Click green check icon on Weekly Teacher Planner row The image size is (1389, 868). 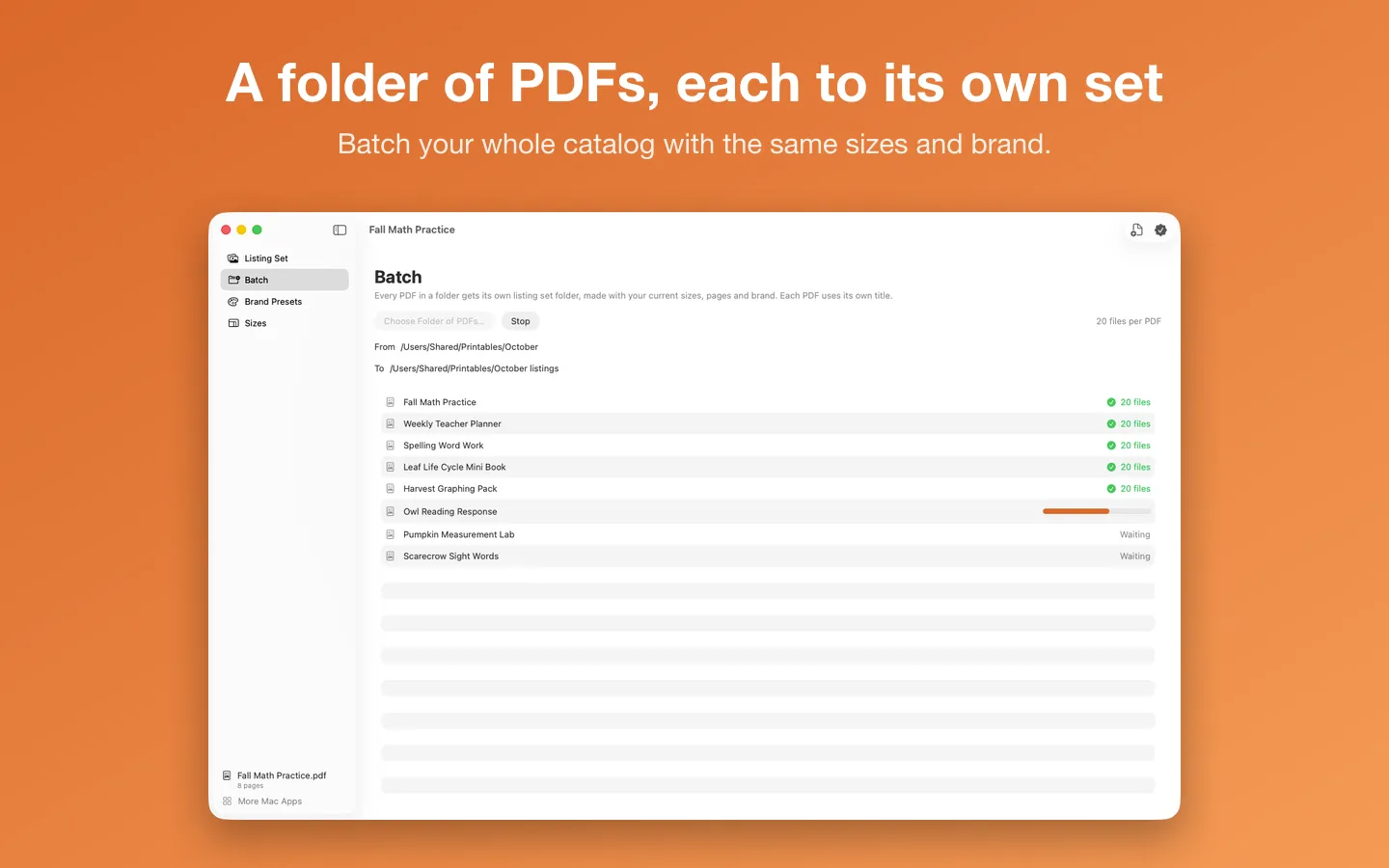coord(1111,423)
